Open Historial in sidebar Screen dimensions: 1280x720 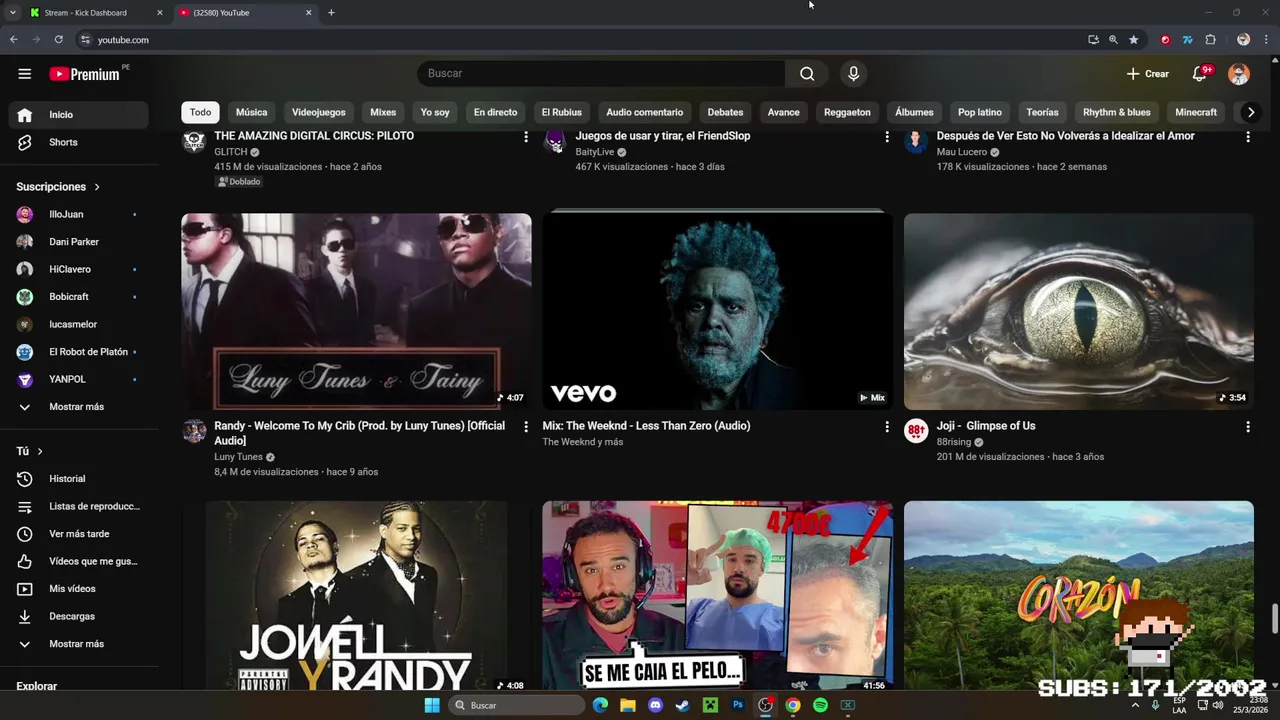pyautogui.click(x=78, y=479)
